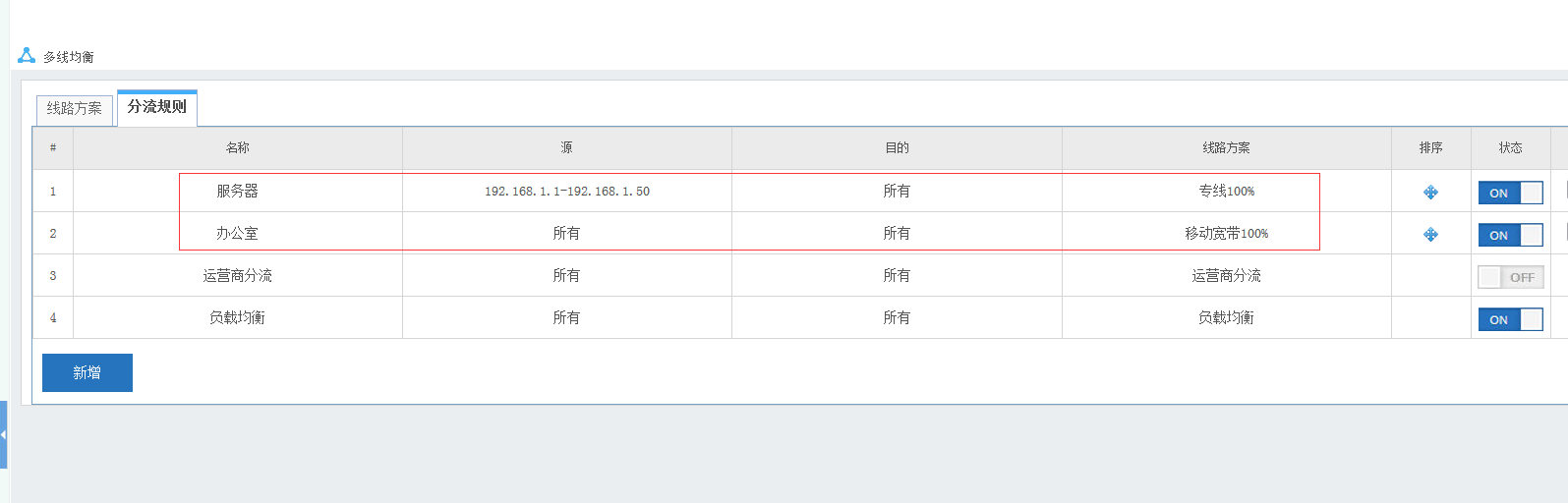Click the 状态 column header

pyautogui.click(x=1510, y=148)
